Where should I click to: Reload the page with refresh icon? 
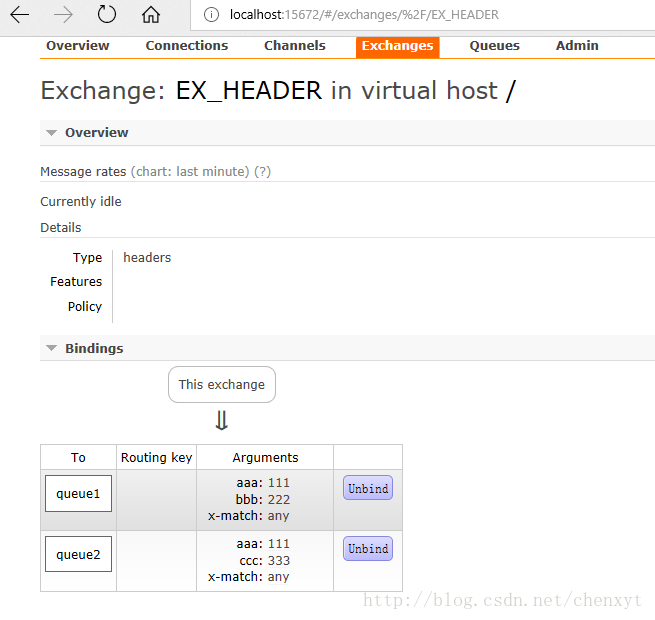(107, 15)
